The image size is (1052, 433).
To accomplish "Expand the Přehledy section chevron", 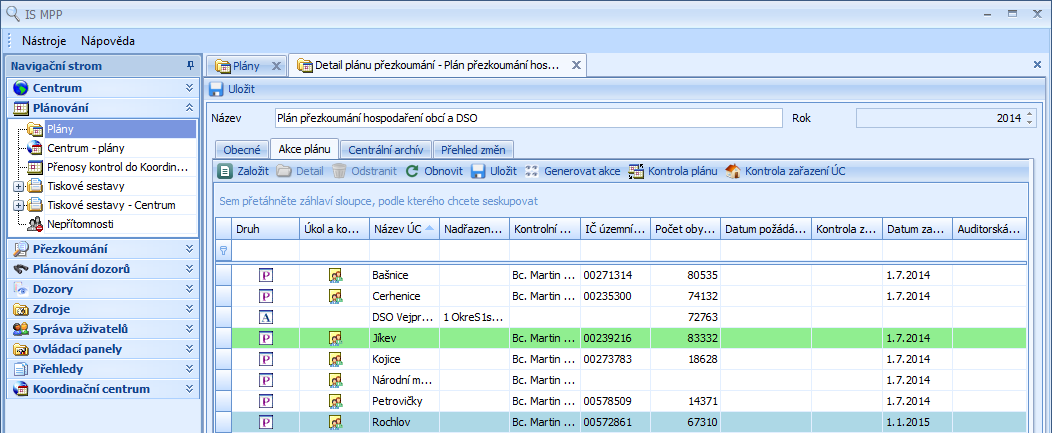I will click(189, 369).
